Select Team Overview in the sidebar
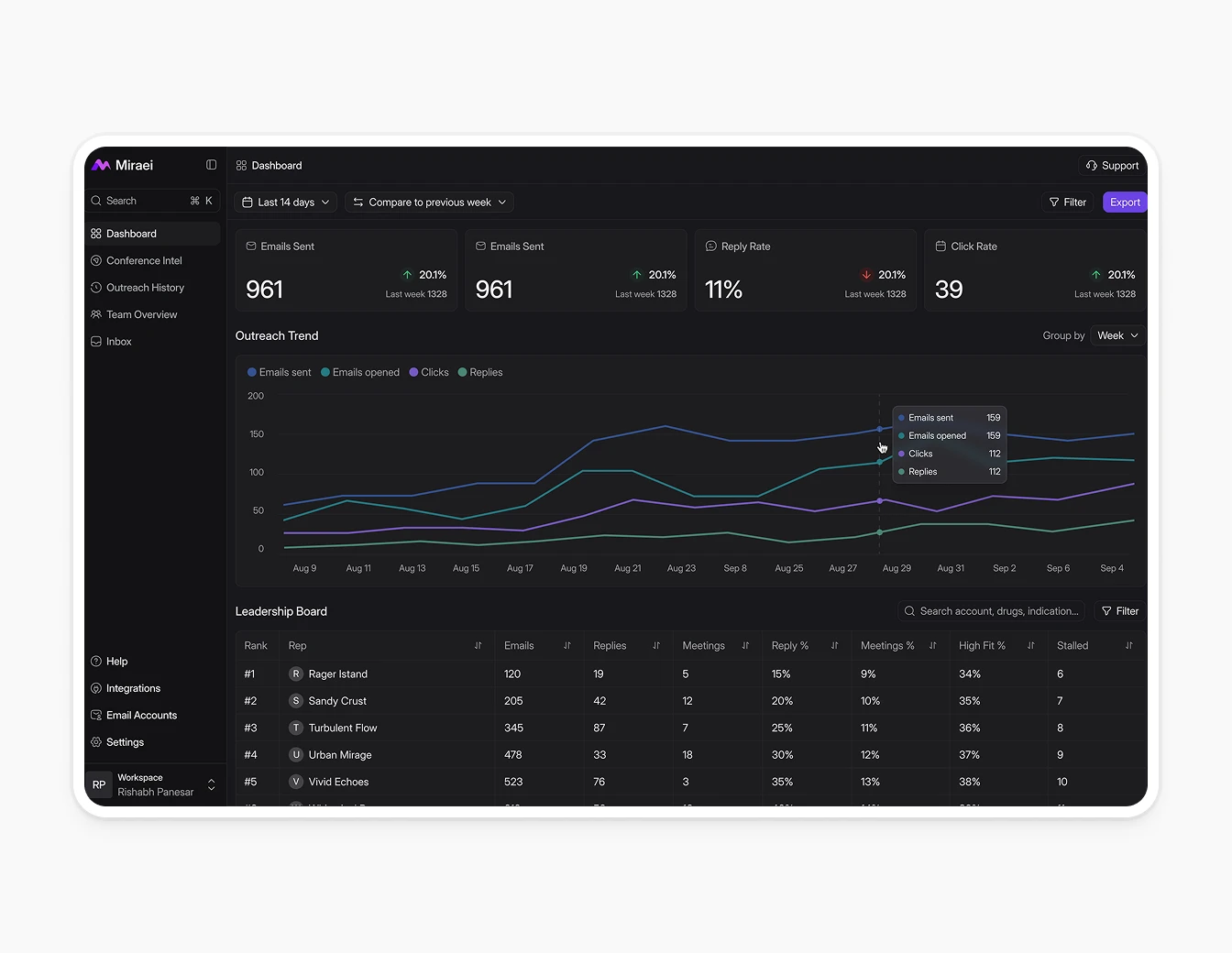Screen dimensions: 1232x953 tap(141, 314)
